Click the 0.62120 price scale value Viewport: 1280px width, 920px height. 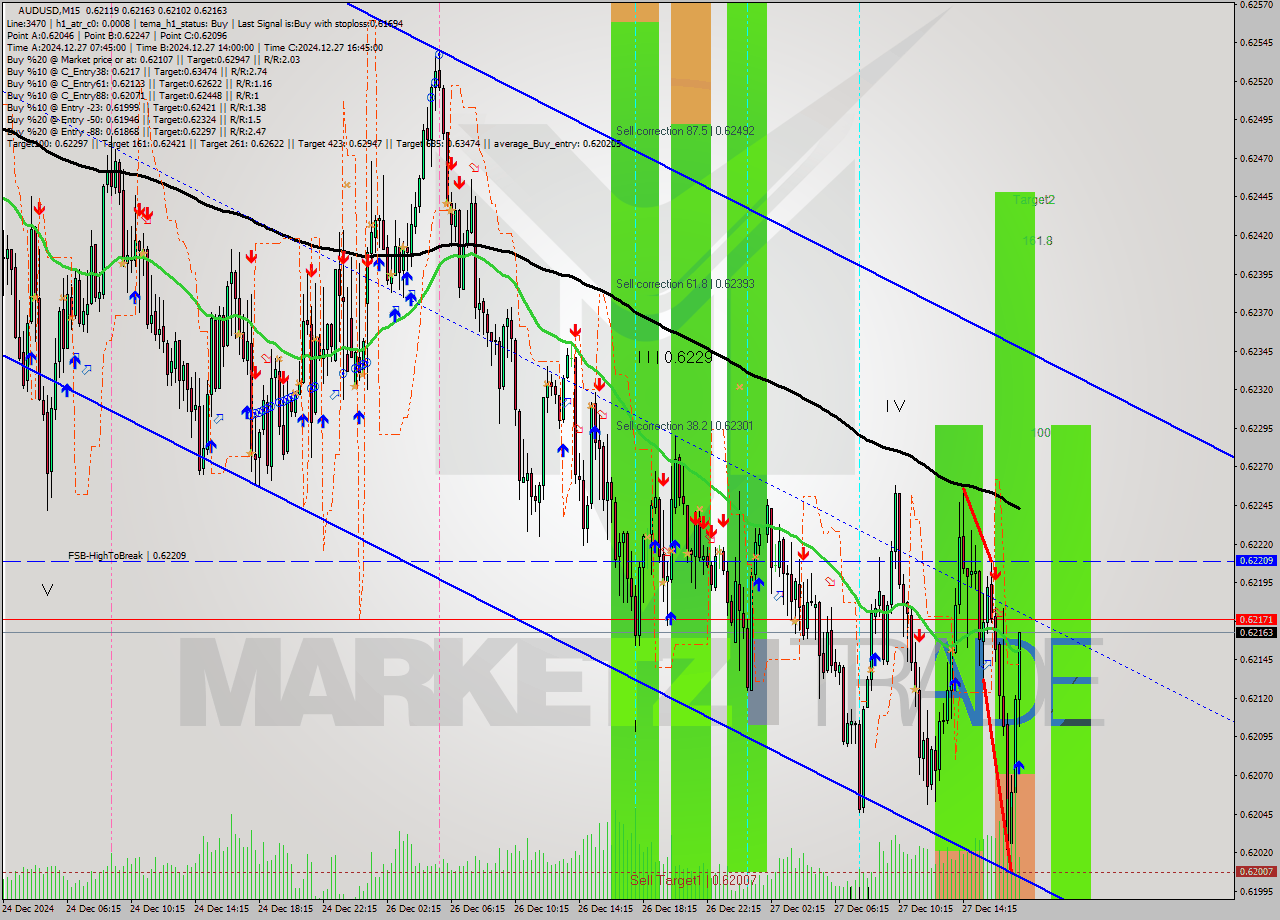tap(1256, 698)
